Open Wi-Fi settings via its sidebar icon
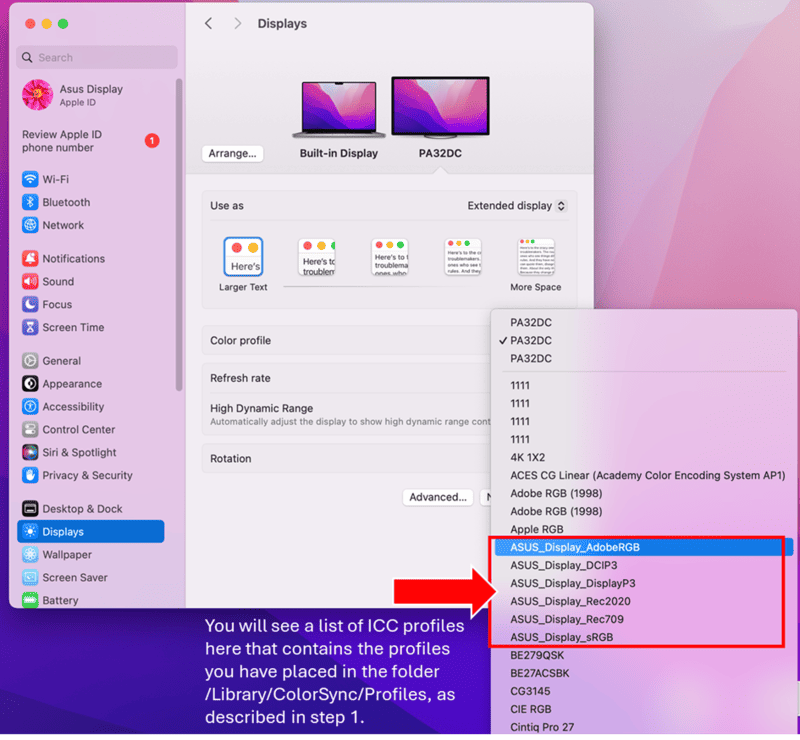The width and height of the screenshot is (800, 740). click(30, 179)
